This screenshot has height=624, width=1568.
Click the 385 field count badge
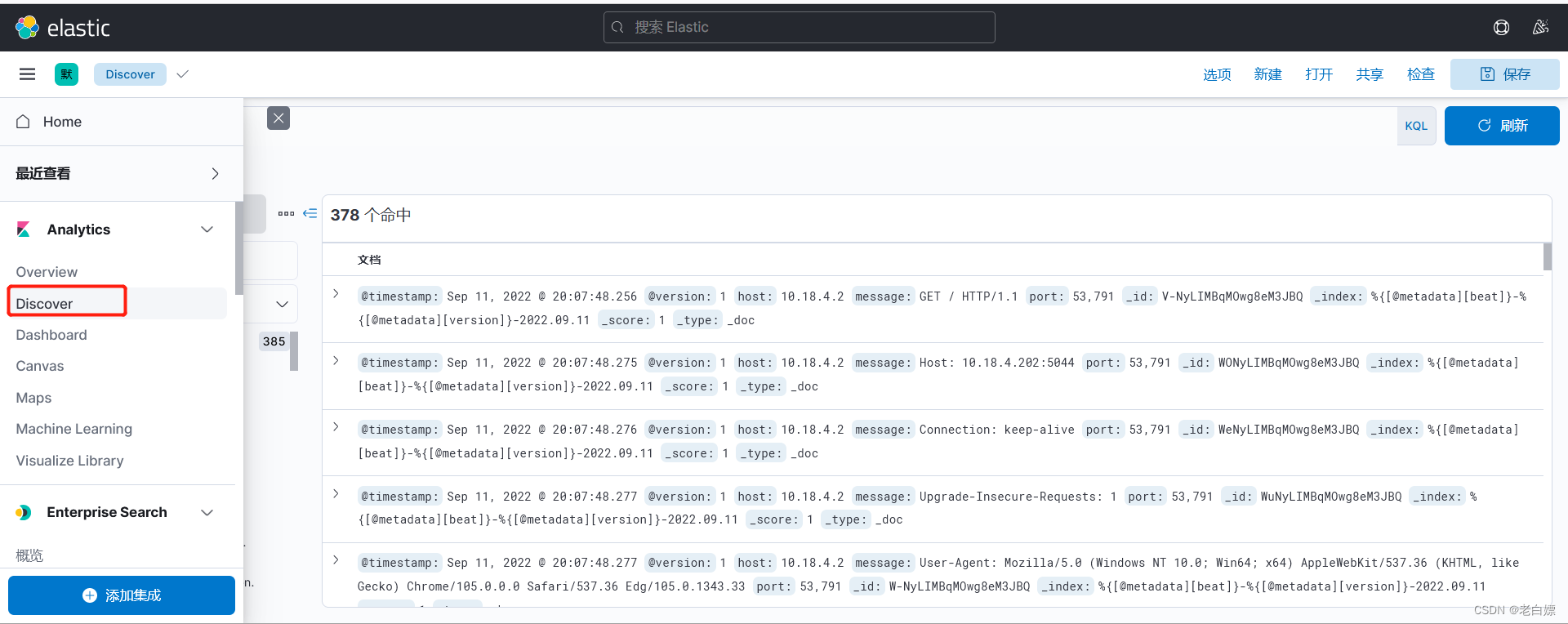point(274,341)
